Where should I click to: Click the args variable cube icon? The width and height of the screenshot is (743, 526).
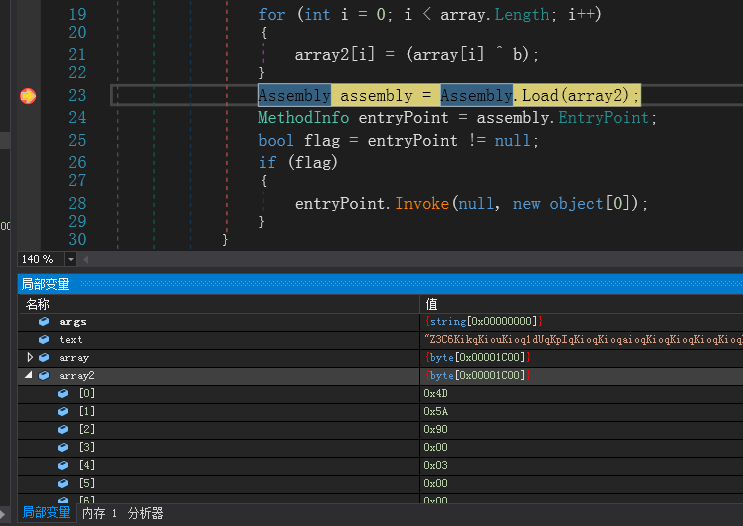[44, 322]
